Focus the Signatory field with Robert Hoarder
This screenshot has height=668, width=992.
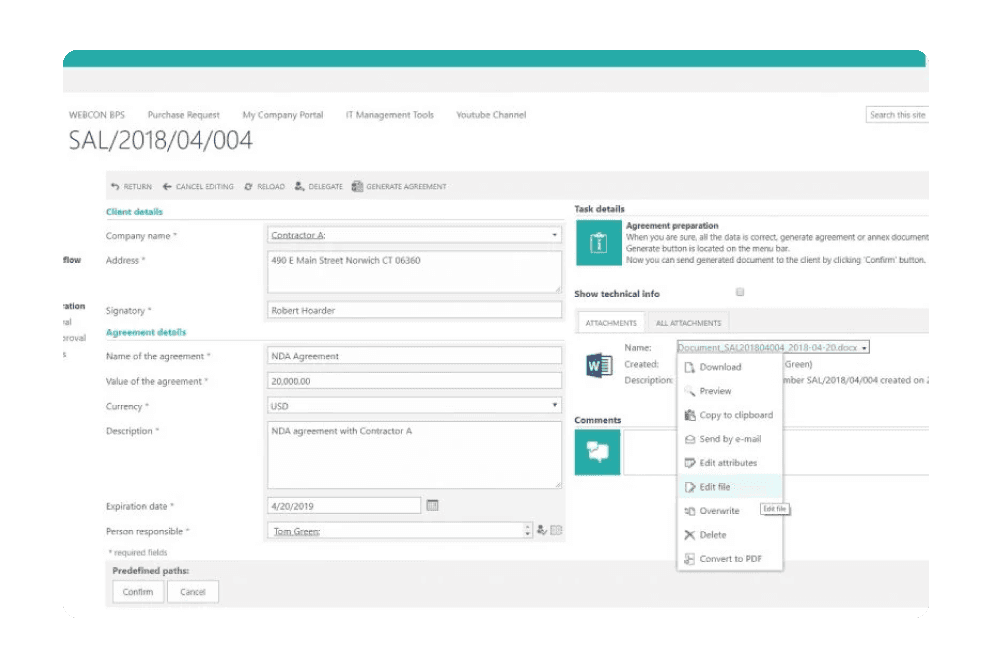pyautogui.click(x=414, y=311)
